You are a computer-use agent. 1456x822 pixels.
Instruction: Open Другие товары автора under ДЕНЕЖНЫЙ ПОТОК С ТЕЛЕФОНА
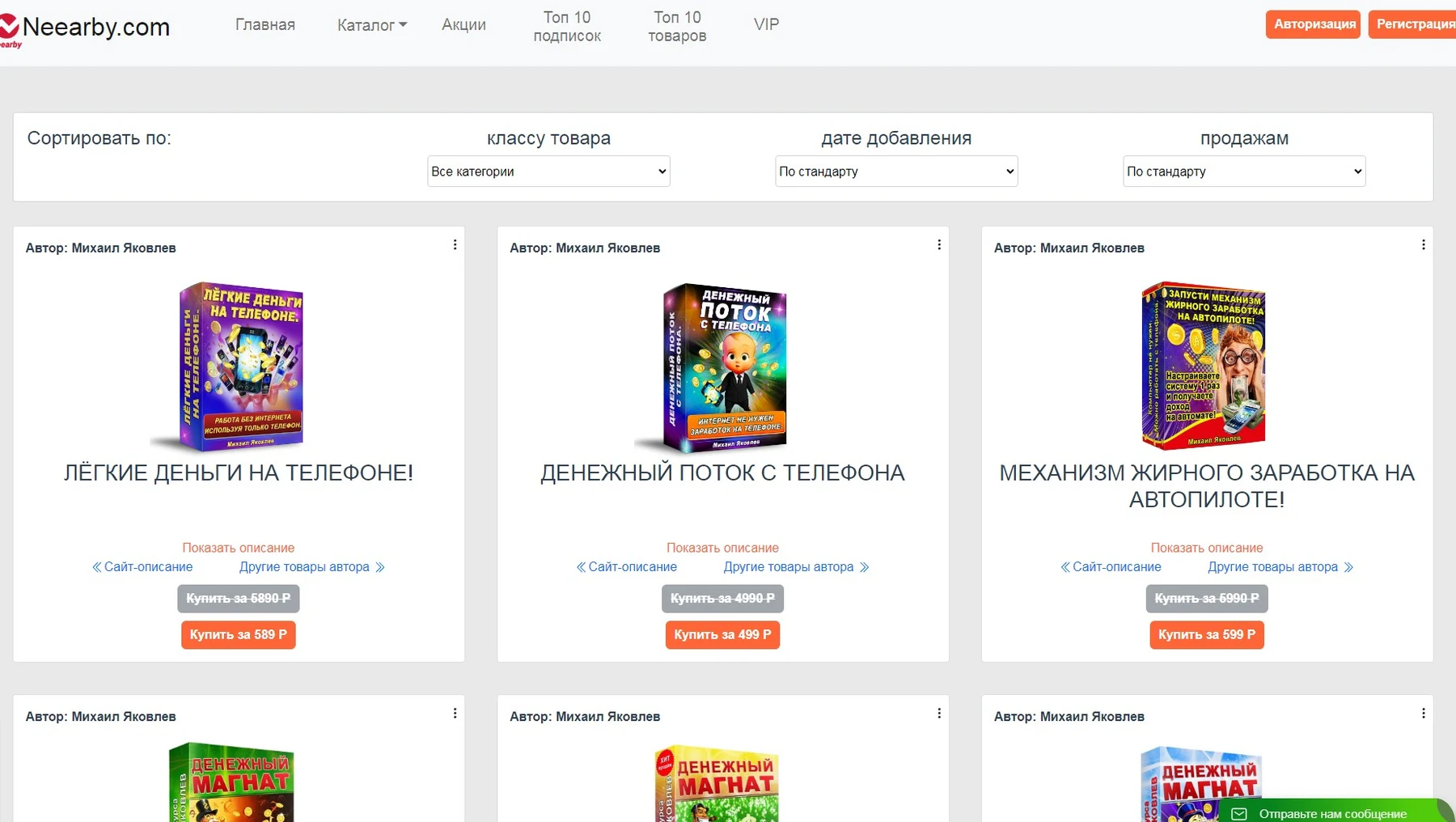(796, 567)
